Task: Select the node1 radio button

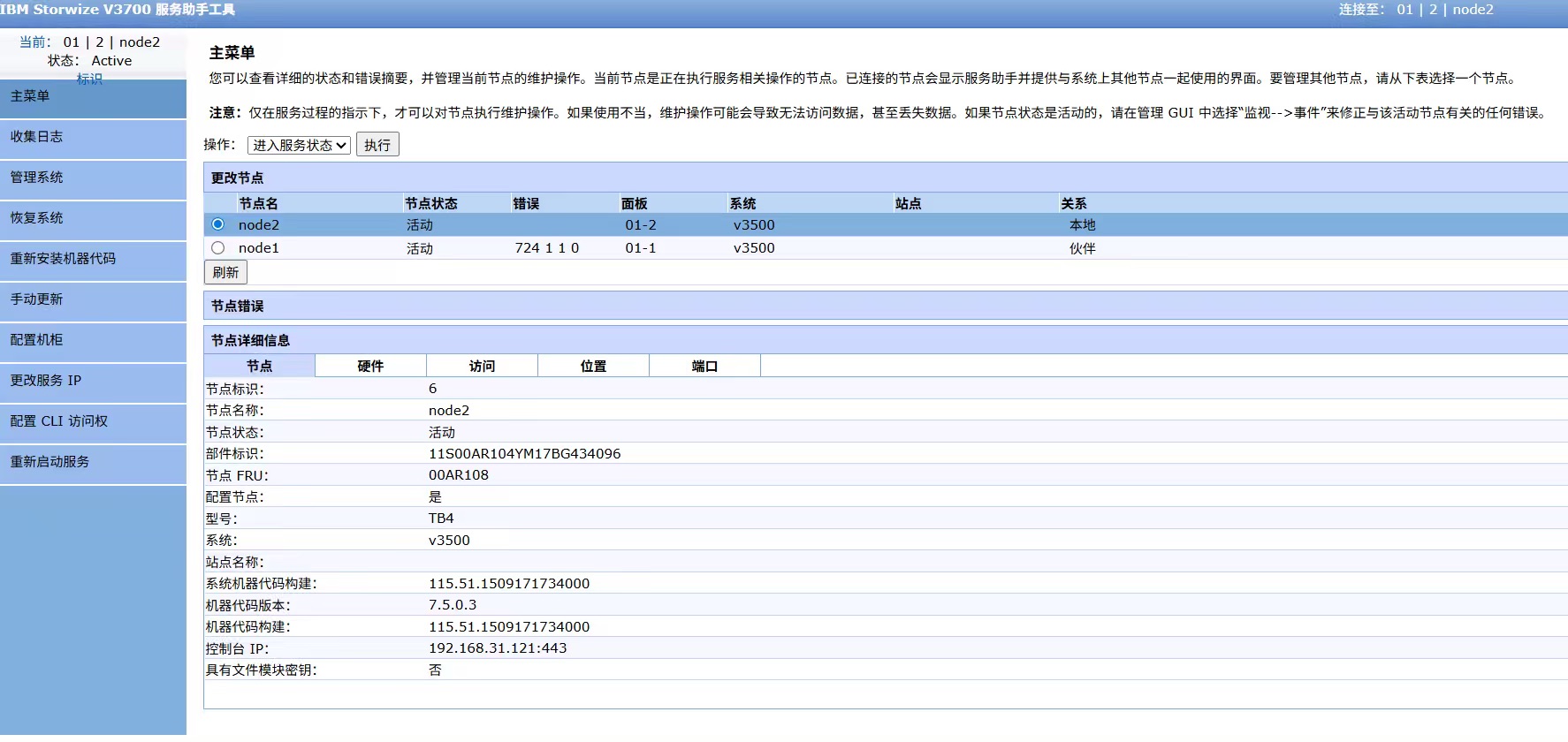Action: 217,248
